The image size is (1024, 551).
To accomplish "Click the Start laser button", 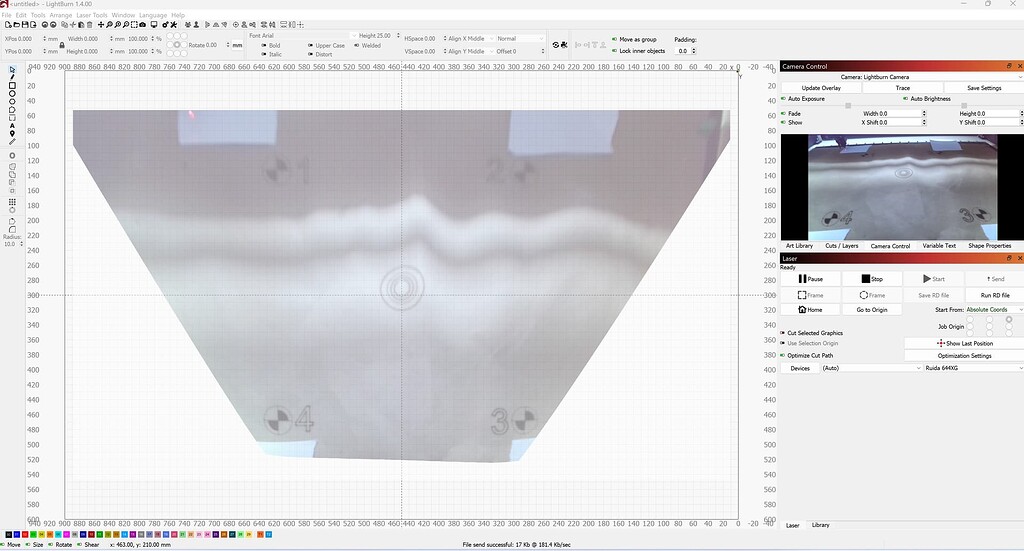I will [933, 279].
